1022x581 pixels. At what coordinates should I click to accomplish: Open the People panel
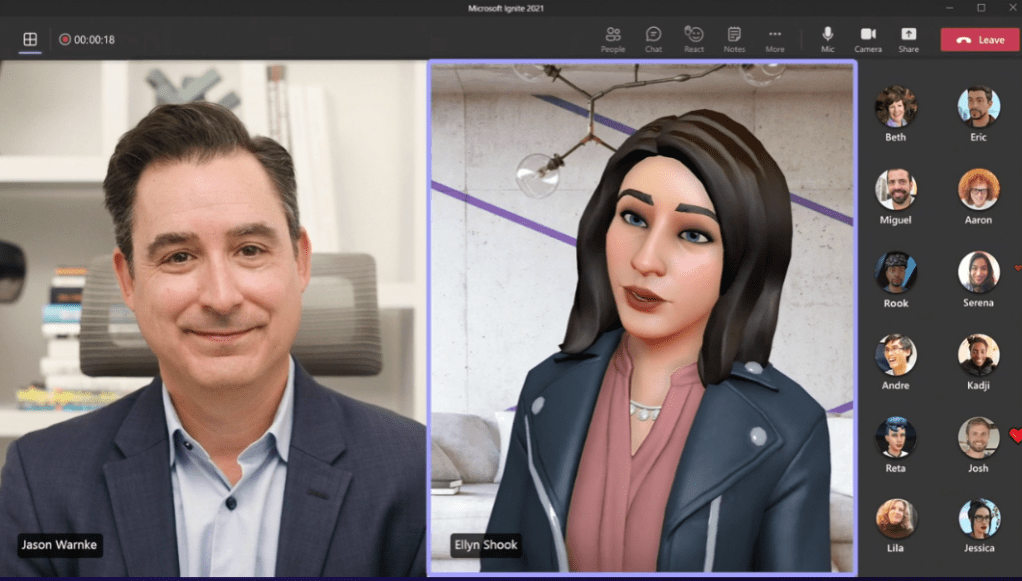click(x=612, y=39)
